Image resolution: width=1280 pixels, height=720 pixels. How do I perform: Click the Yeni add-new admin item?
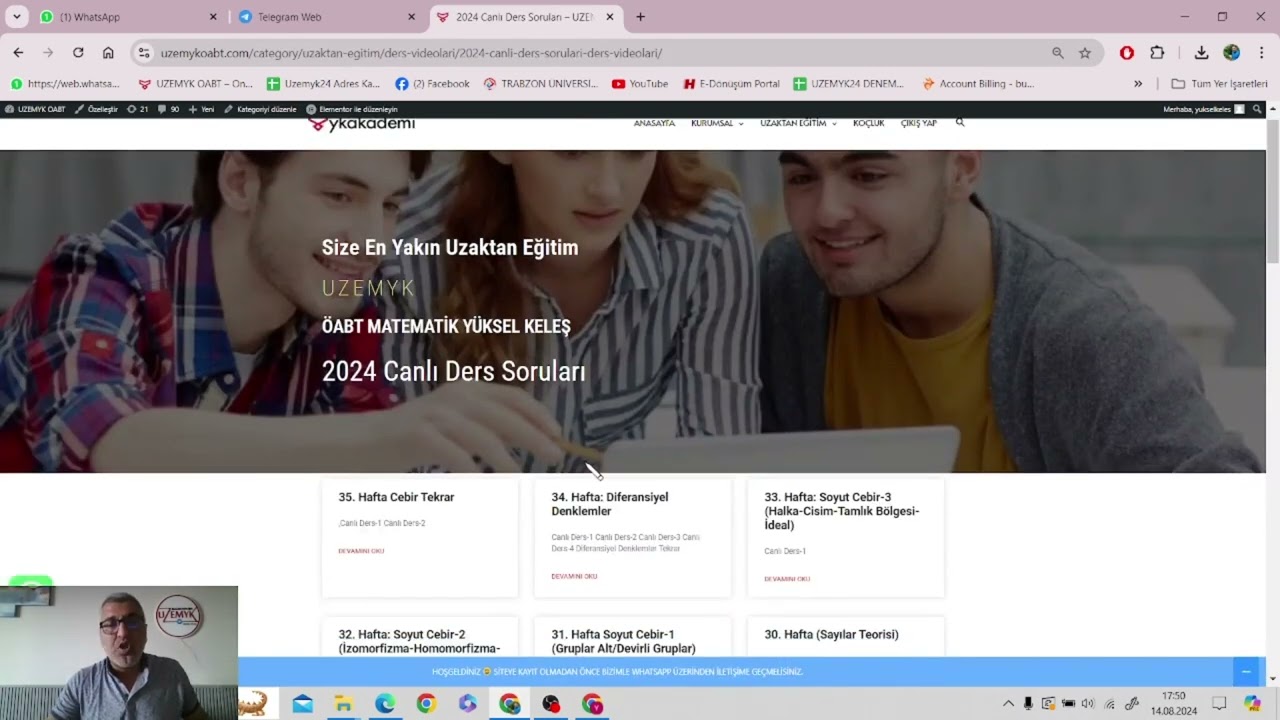201,109
